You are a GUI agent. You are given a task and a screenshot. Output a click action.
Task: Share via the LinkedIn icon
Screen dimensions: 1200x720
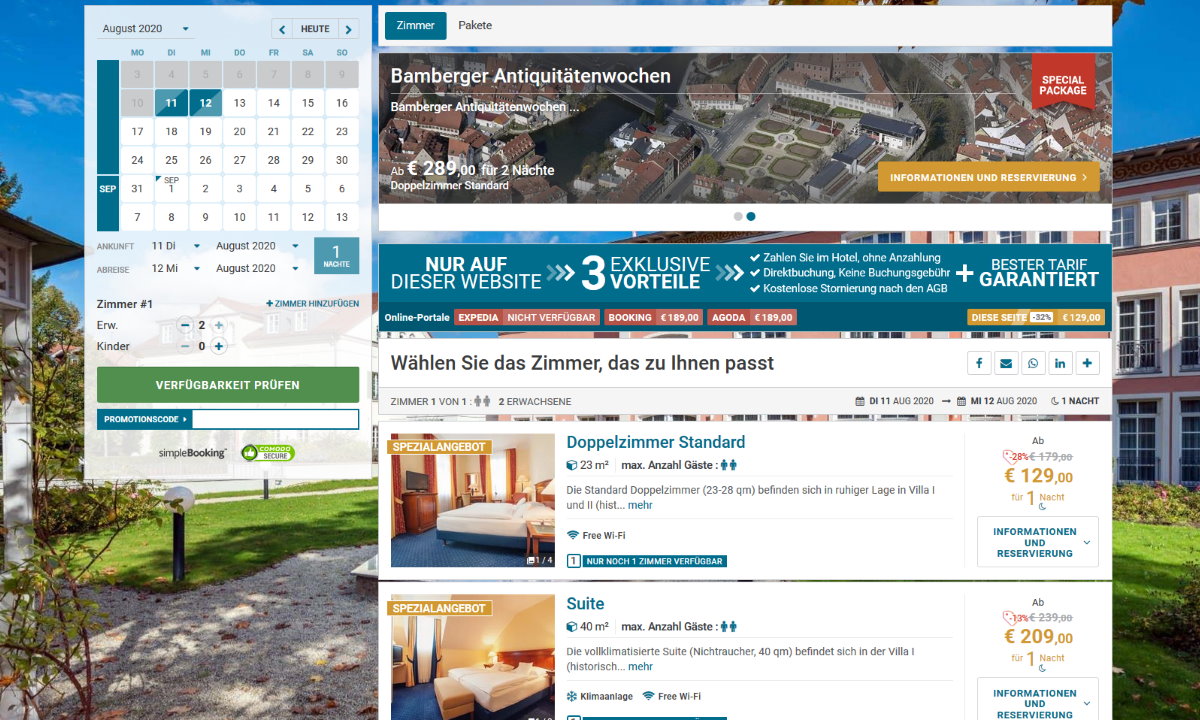pos(1060,363)
